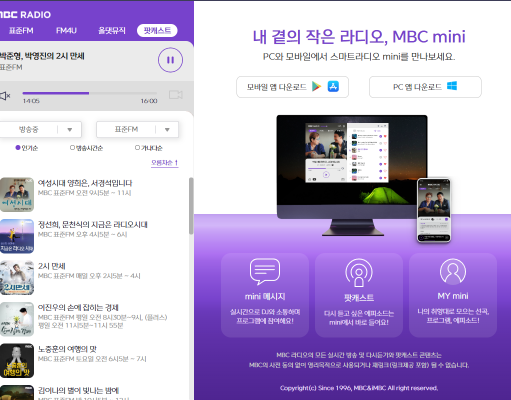The width and height of the screenshot is (511, 400).
Task: Select the 방송시간순 sort option
Action: tap(86, 148)
